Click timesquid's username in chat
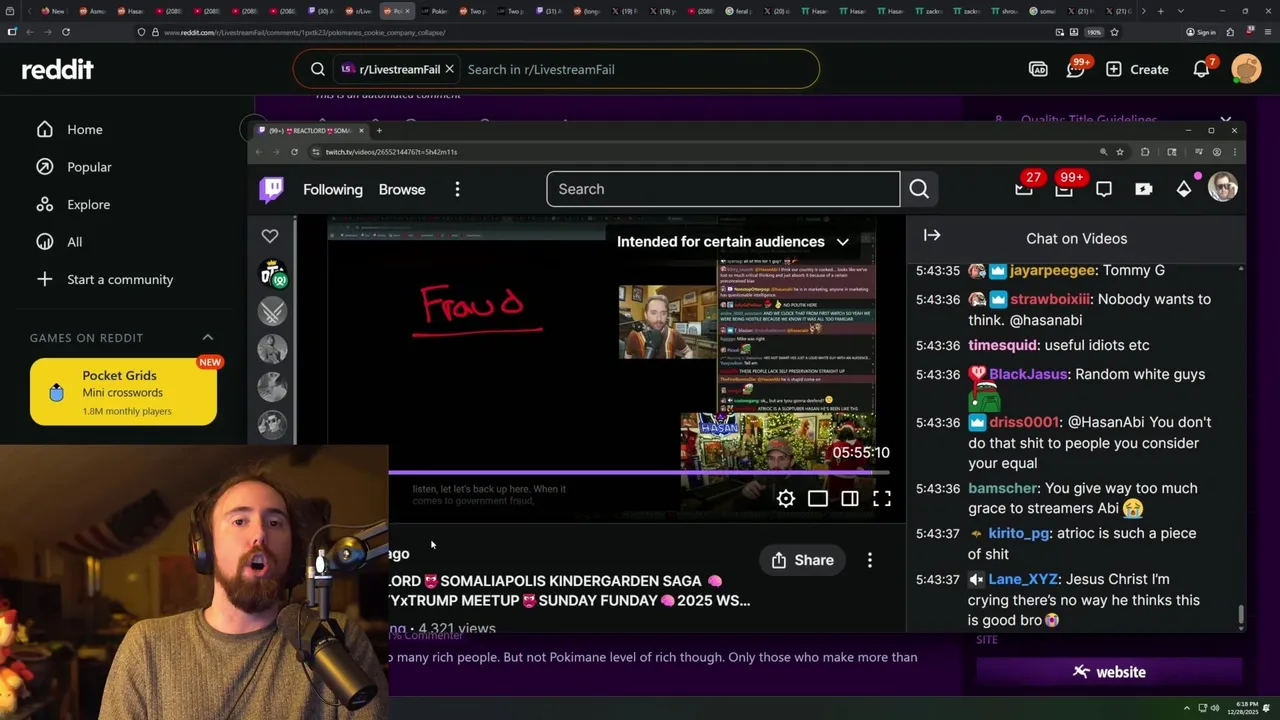This screenshot has height=720, width=1280. (1003, 345)
